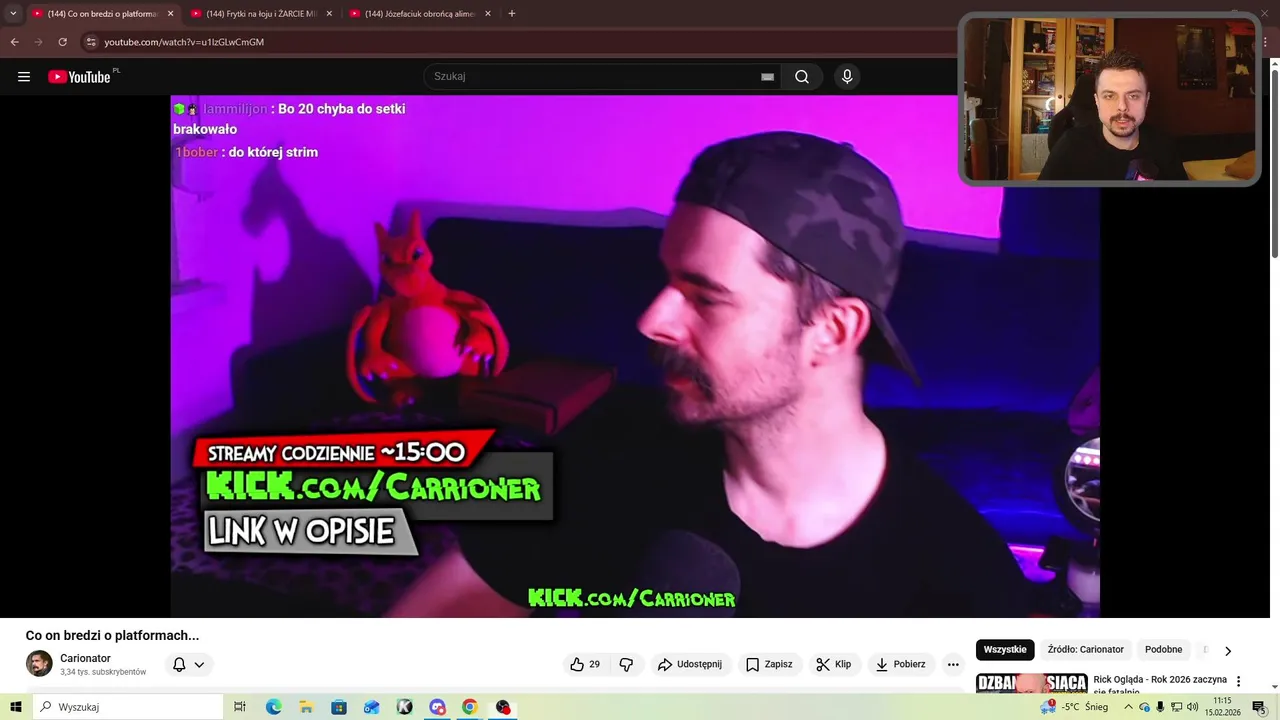Like the video with the thumbs-up button
The image size is (1280, 720).
[x=585, y=664]
